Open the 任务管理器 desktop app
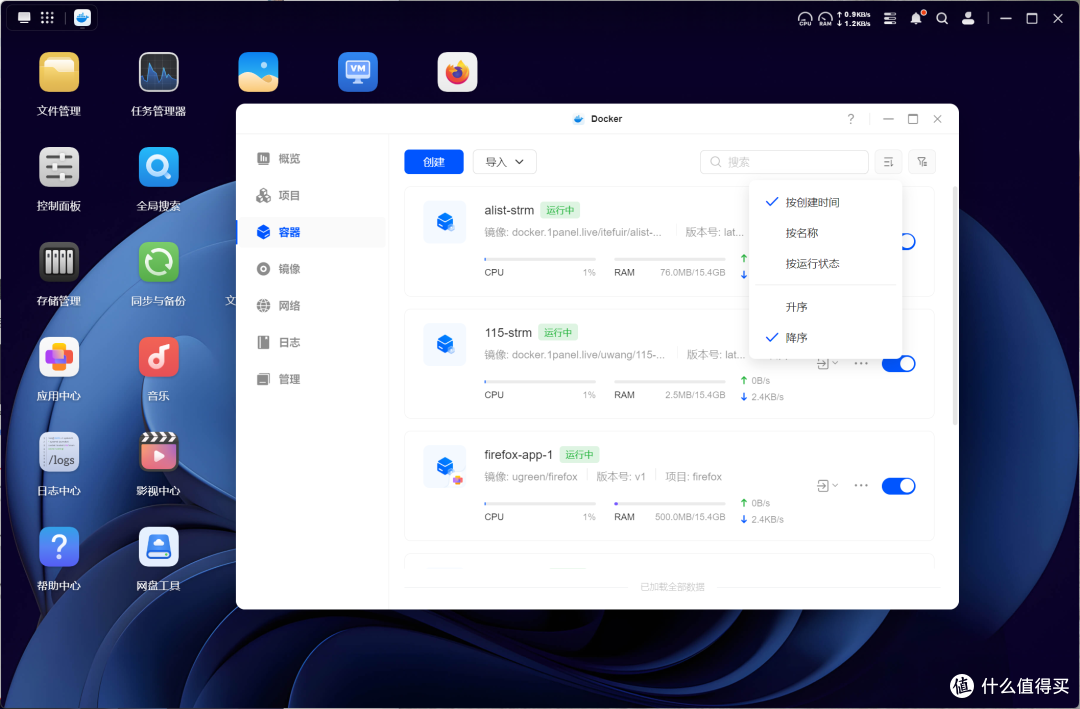 point(158,72)
